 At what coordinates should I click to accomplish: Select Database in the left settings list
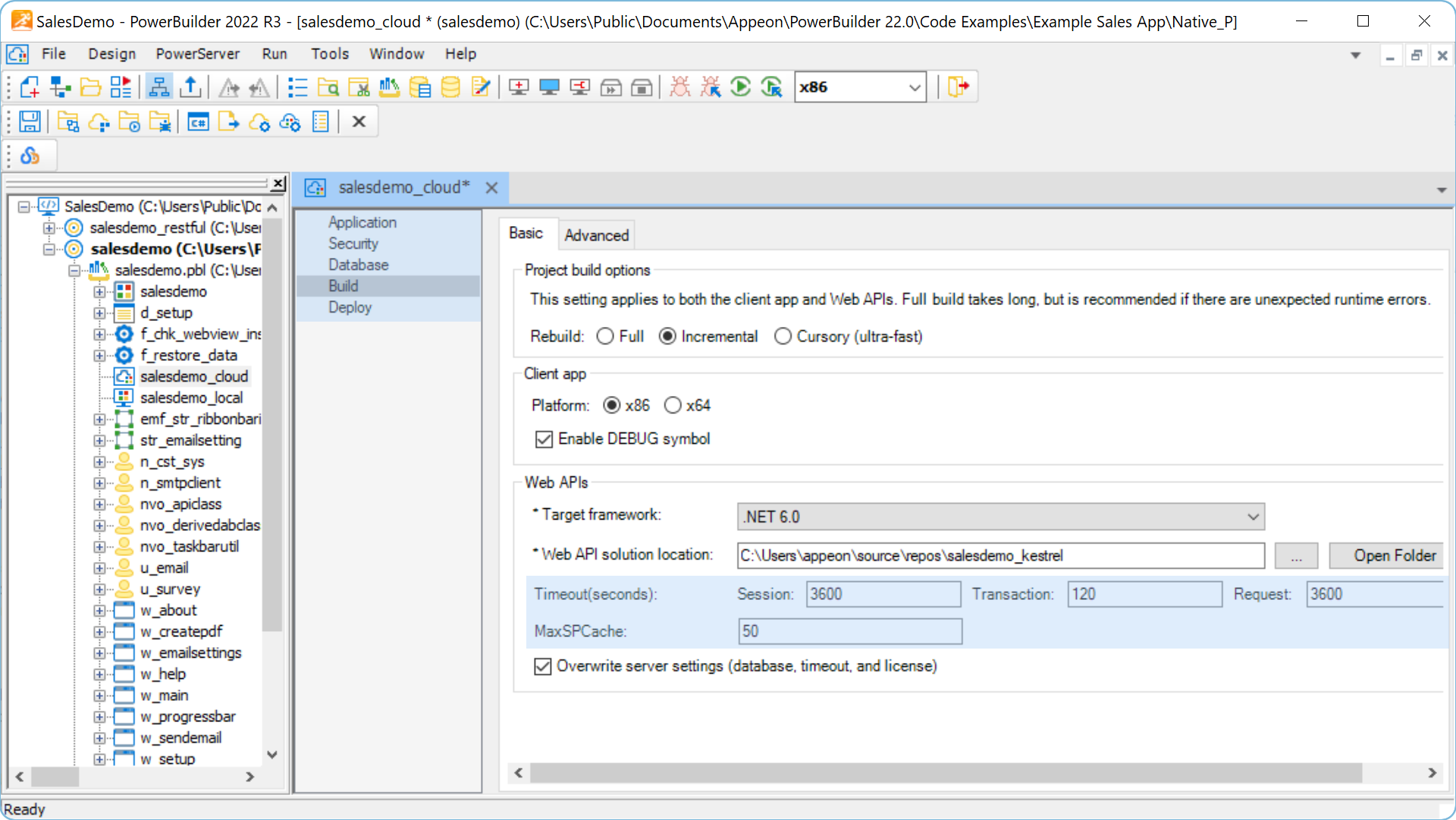click(358, 265)
